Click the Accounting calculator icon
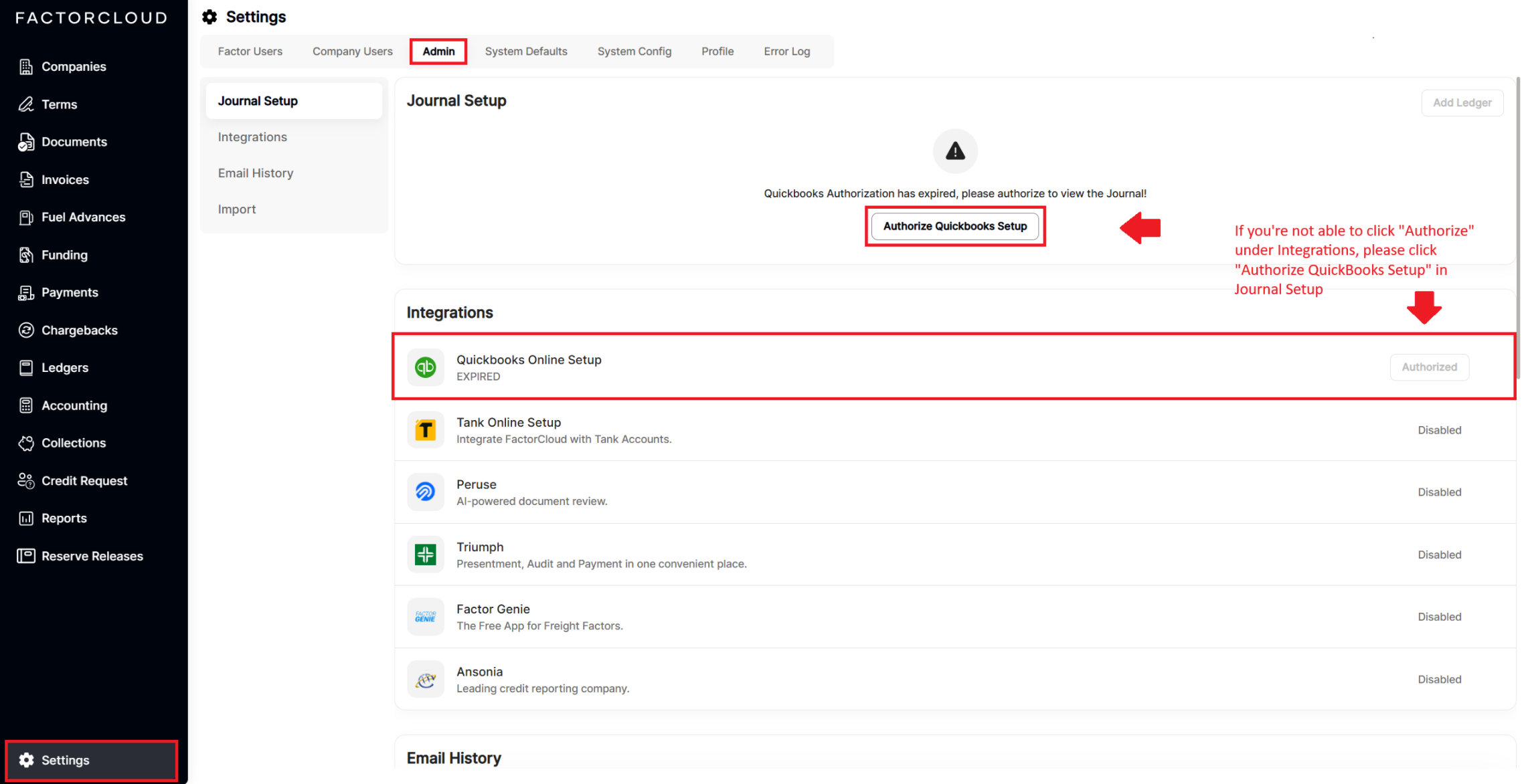 pos(26,405)
